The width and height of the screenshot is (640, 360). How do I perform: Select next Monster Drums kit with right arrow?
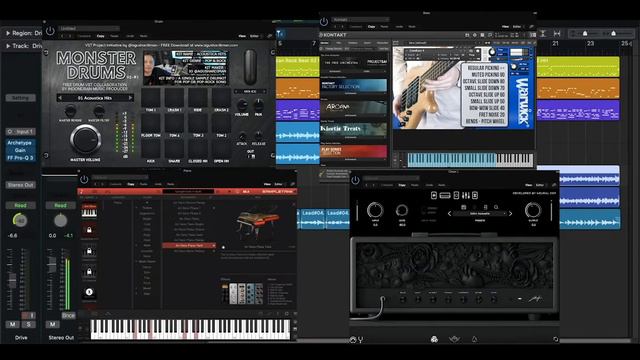130,98
